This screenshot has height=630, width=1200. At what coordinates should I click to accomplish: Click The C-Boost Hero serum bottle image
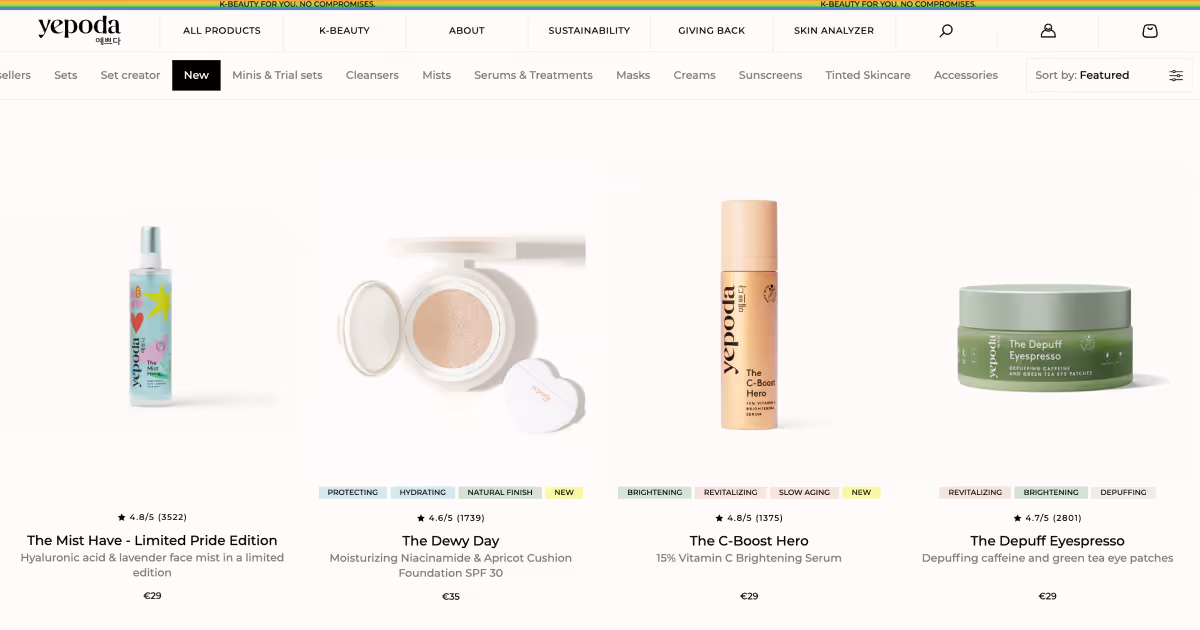click(749, 315)
